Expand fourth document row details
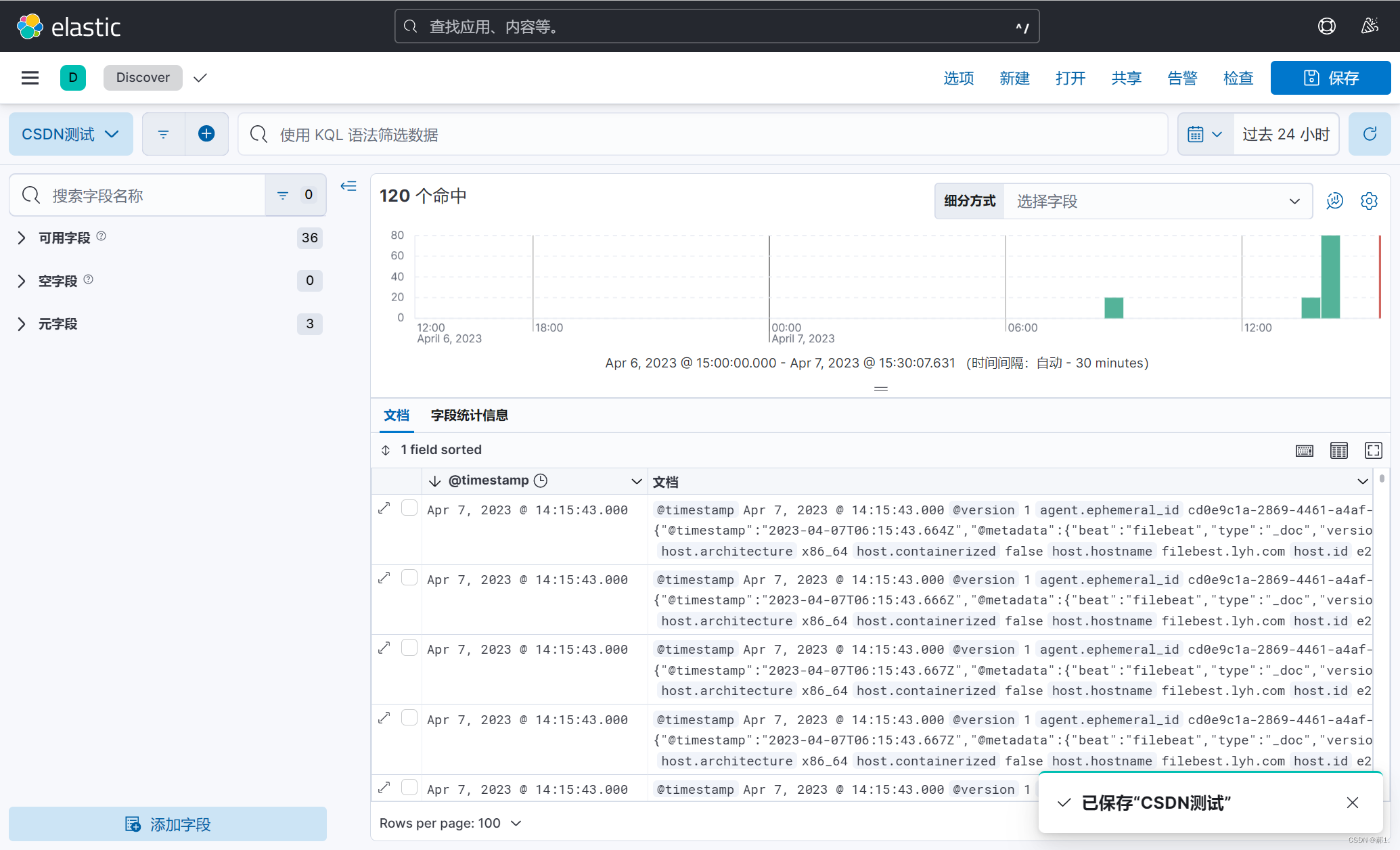Viewport: 1400px width, 850px height. (384, 717)
